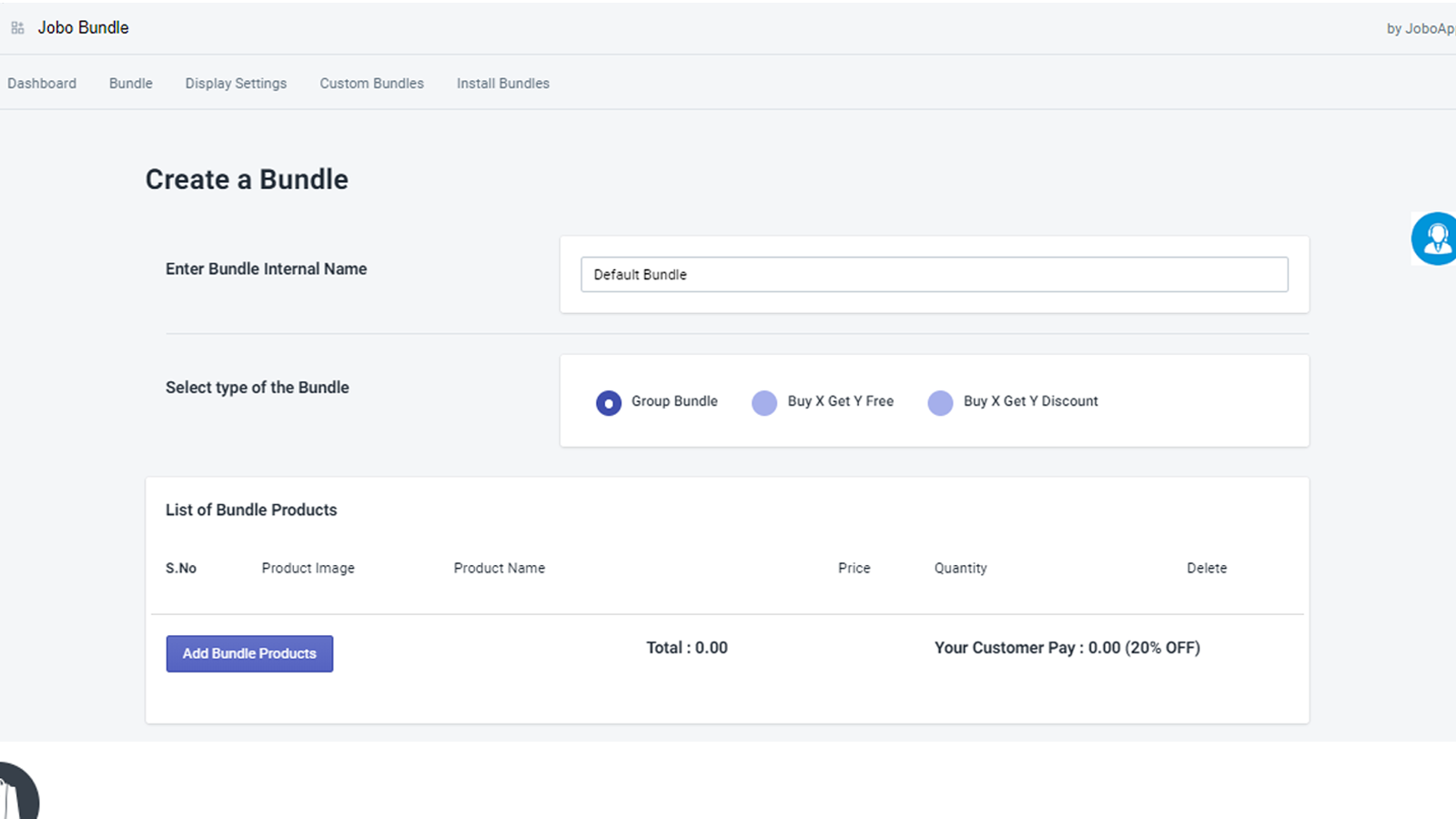Screen dimensions: 1456x819
Task: Select the Group Bundle radio button
Action: coord(608,402)
